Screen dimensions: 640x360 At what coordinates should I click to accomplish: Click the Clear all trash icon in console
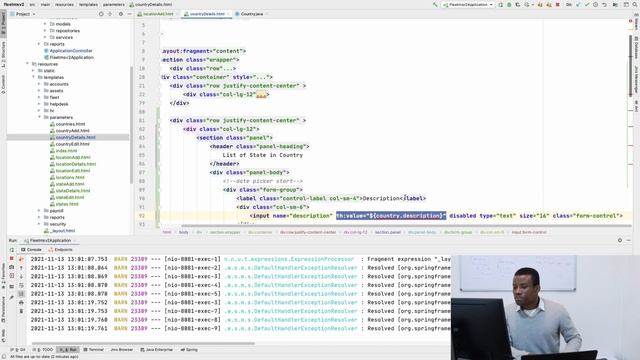[21, 311]
